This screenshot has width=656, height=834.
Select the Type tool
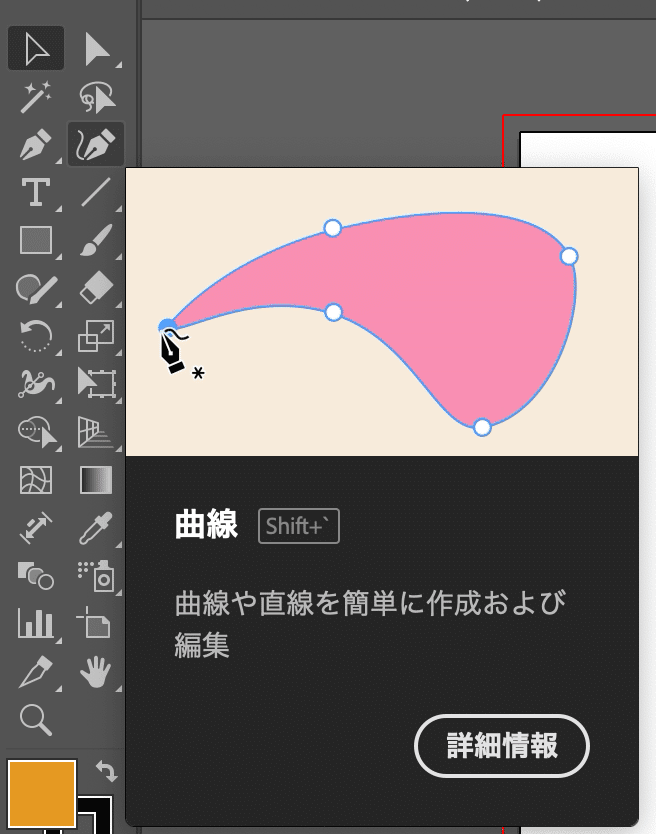[36, 192]
